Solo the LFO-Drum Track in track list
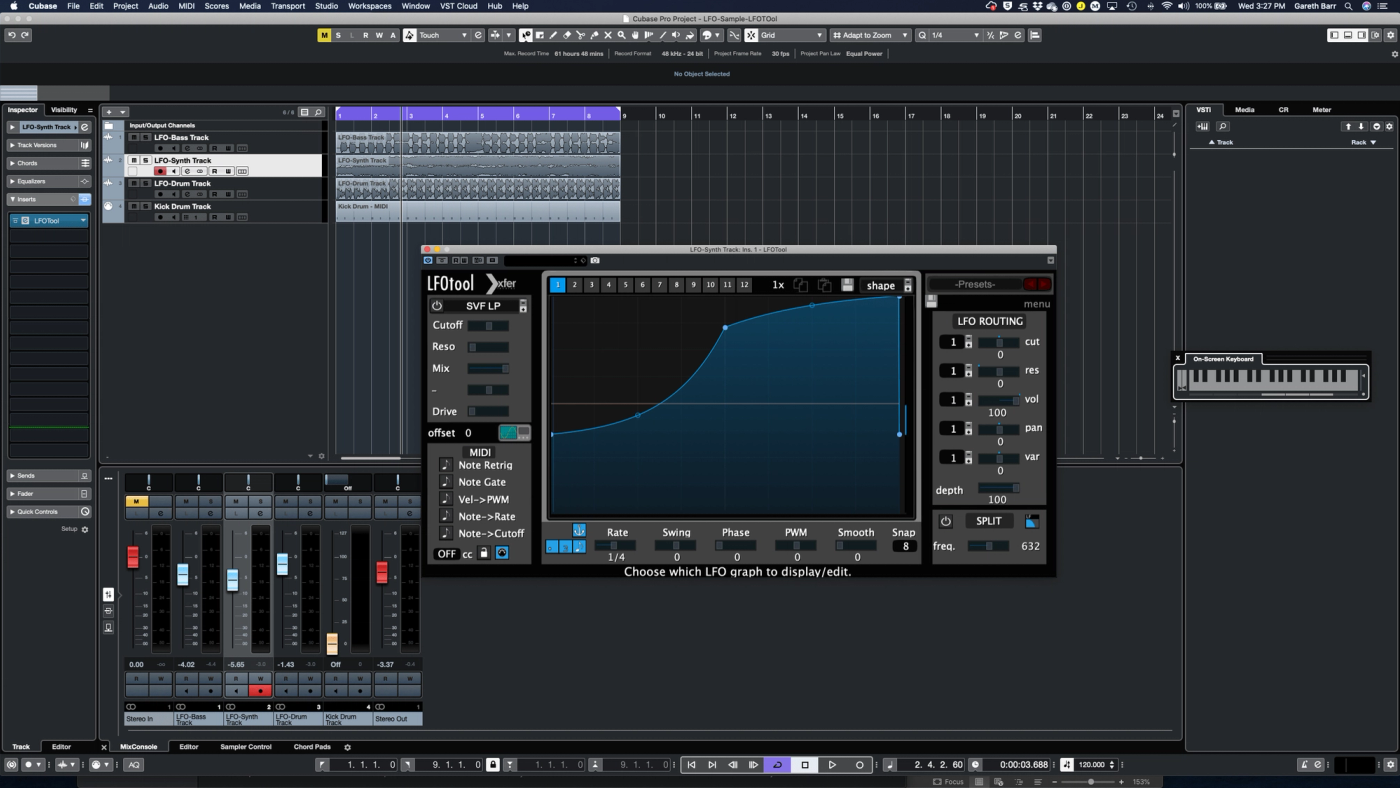Screen dimensions: 1400x788 coord(146,184)
